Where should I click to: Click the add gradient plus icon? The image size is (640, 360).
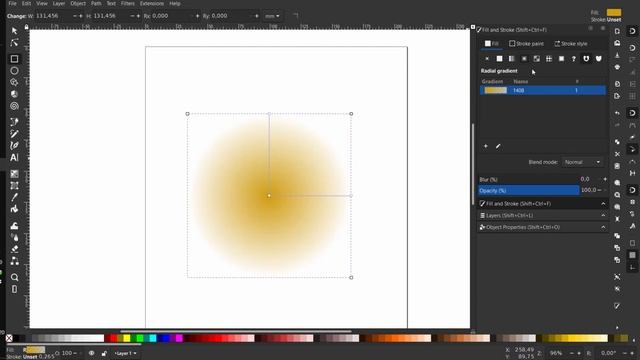pos(486,146)
